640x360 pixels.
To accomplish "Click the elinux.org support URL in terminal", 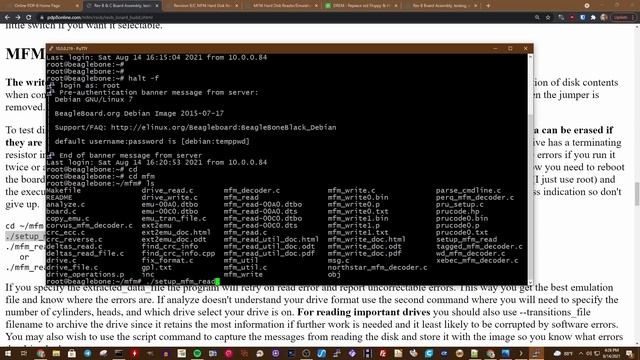I will (223, 127).
